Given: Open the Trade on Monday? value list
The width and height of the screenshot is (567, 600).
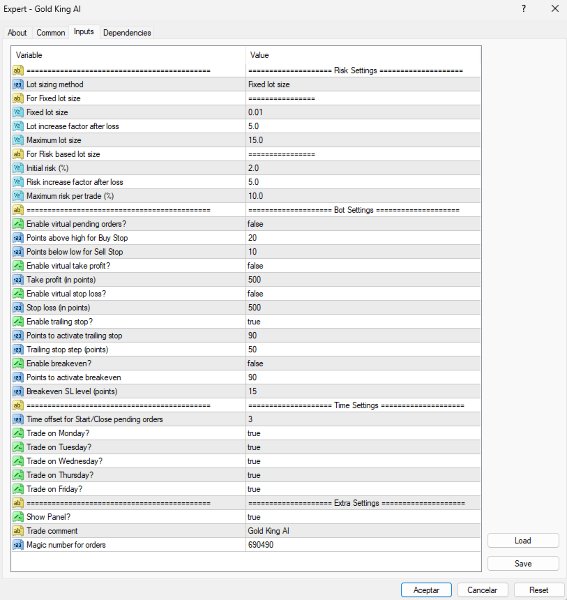Looking at the screenshot, I should click(363, 433).
